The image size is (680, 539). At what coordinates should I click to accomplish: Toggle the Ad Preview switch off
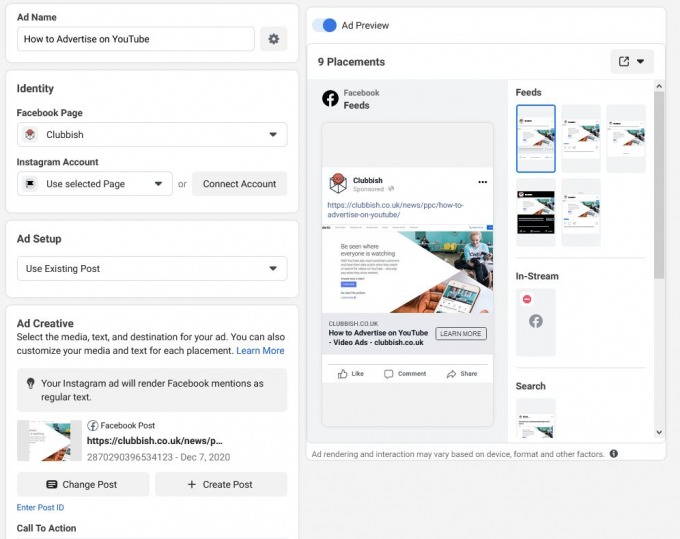click(324, 25)
